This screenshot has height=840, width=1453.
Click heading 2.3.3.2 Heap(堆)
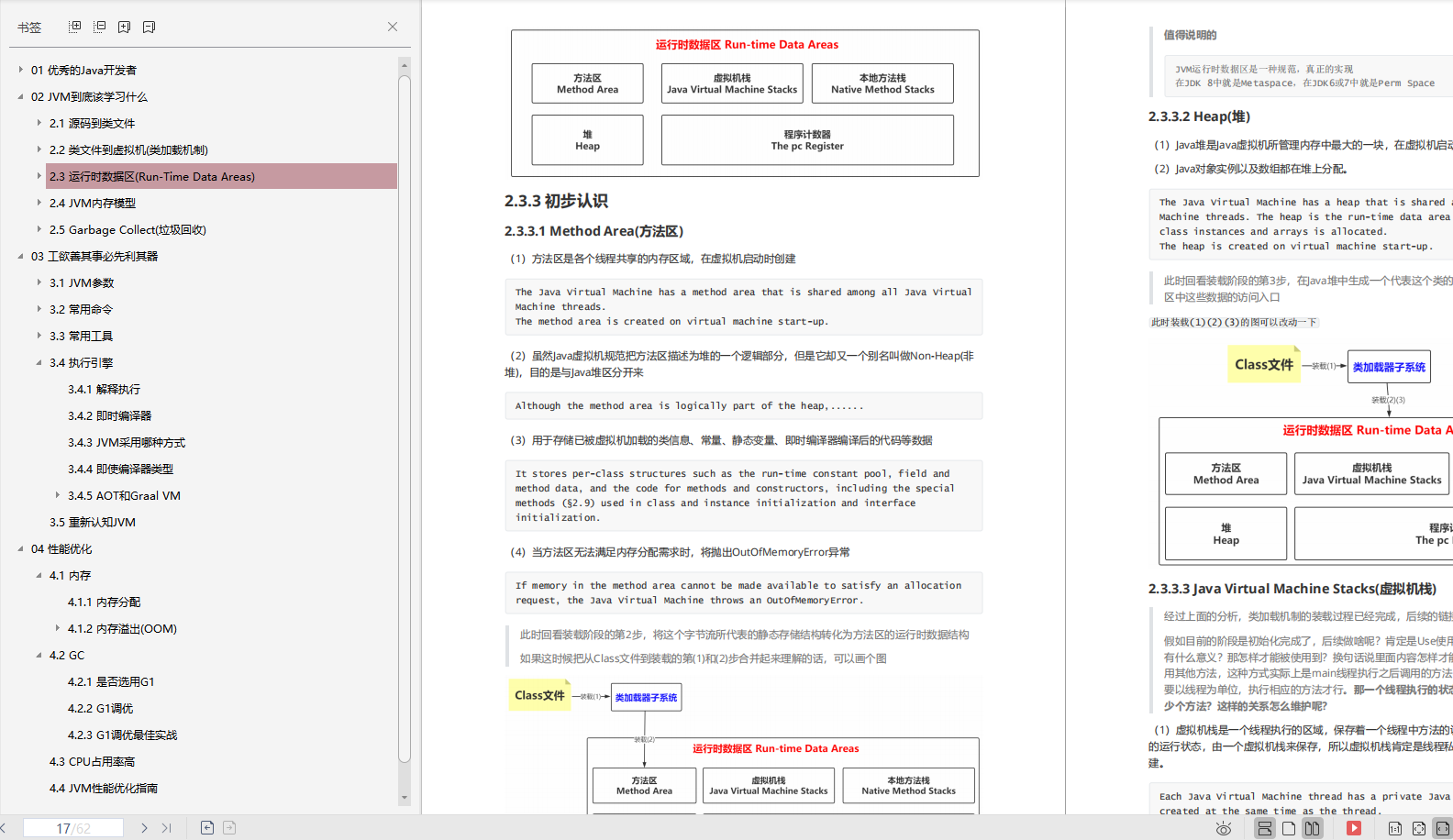(1199, 116)
